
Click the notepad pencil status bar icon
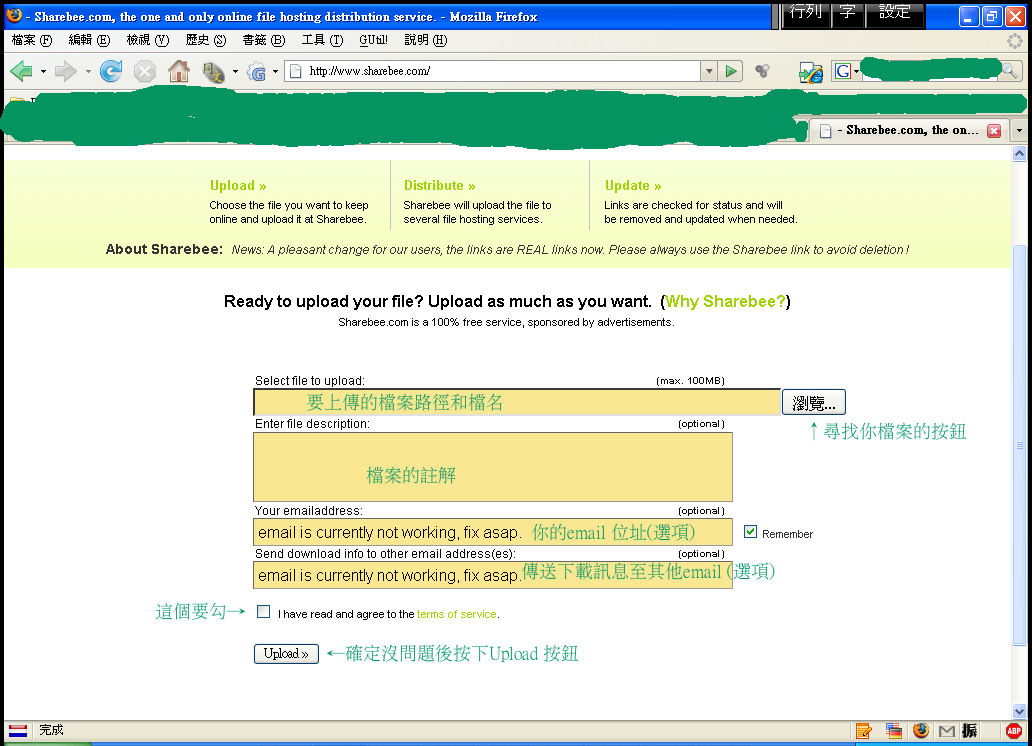pyautogui.click(x=864, y=730)
